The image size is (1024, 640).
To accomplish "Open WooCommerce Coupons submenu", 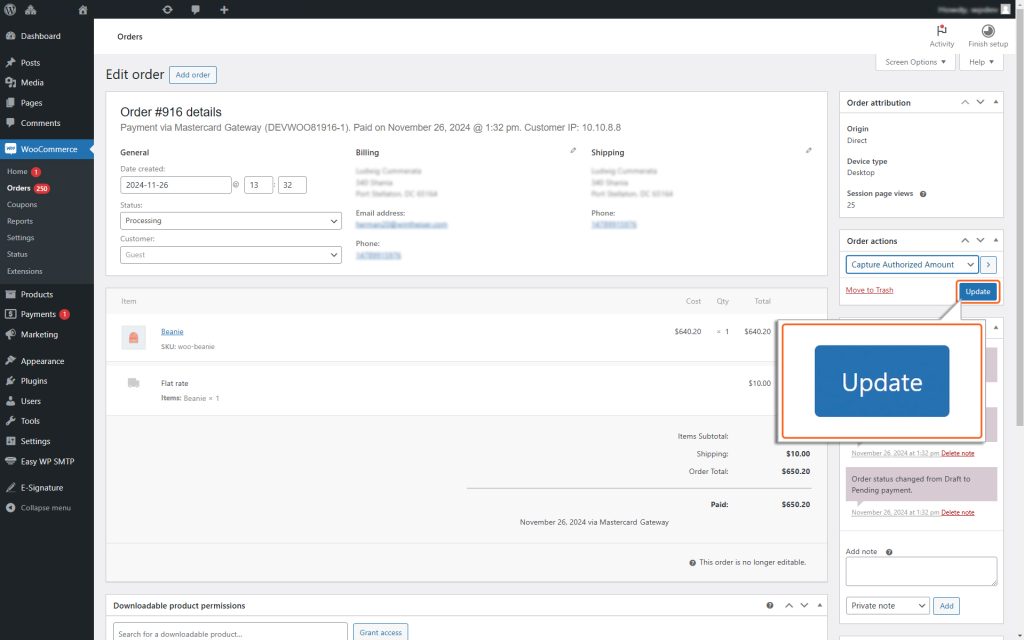I will coord(22,204).
